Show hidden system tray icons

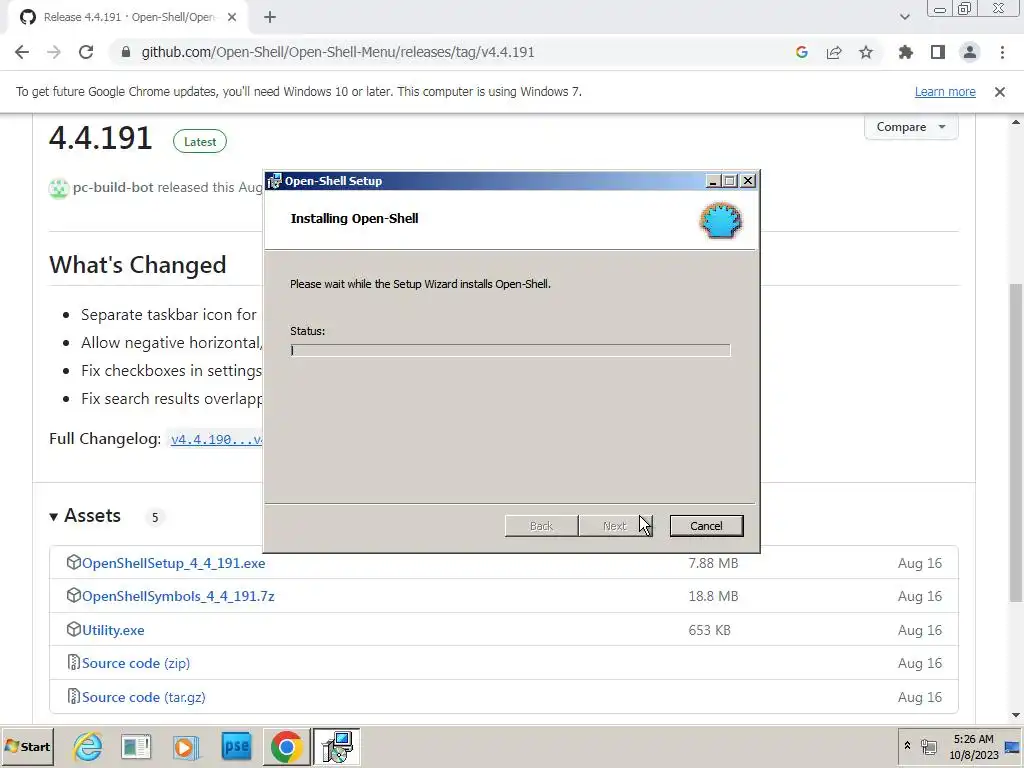[907, 746]
